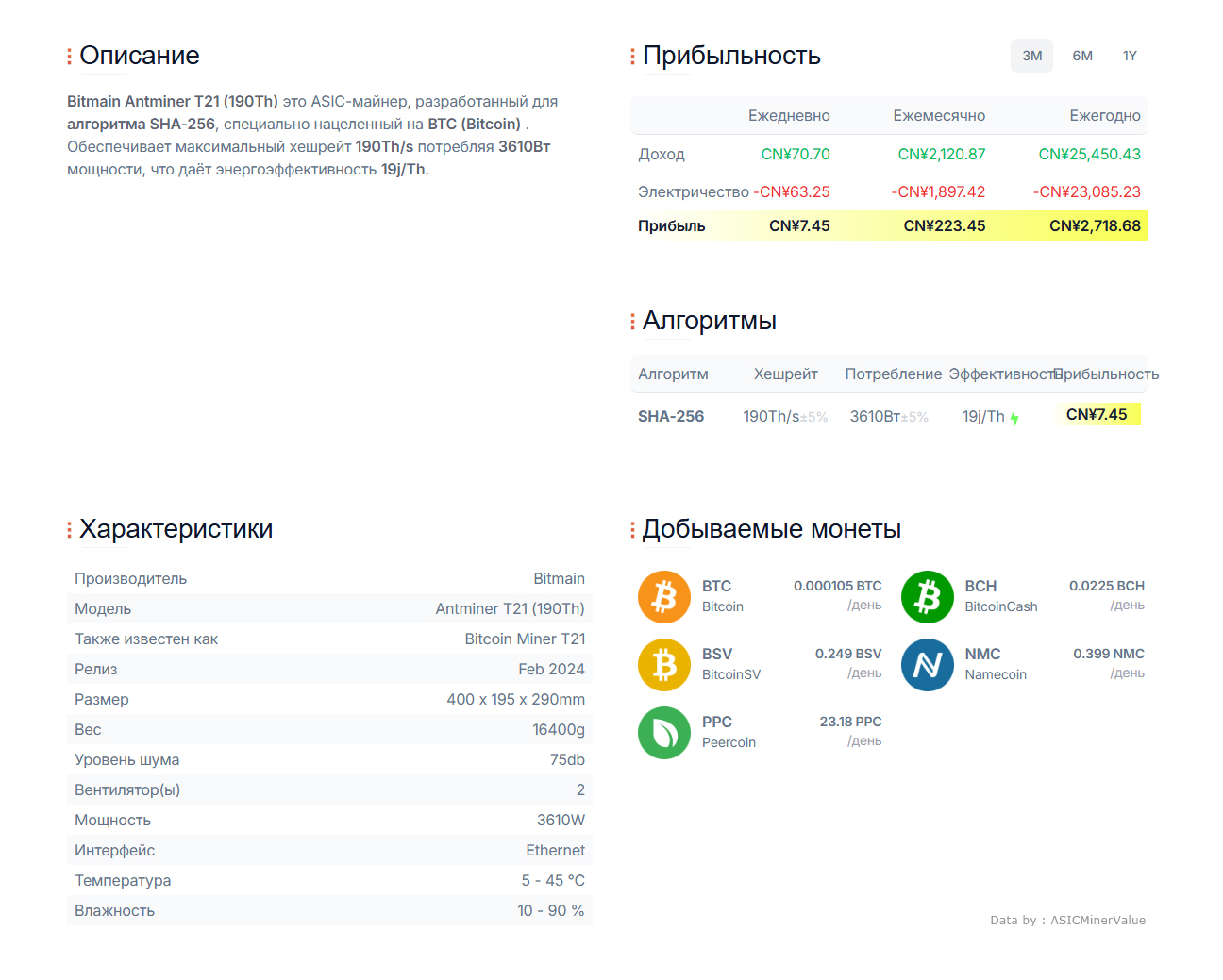Click the Характеристики section heading

click(x=176, y=529)
